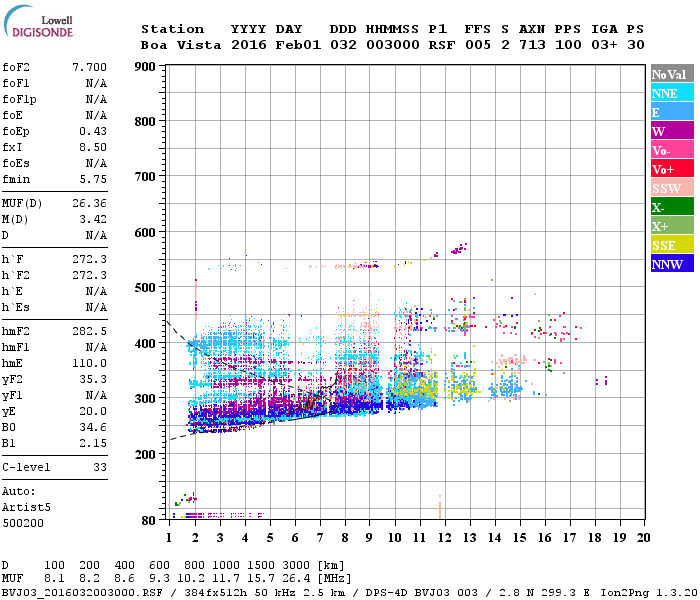
Task: Click the Artist5 auto-scaling label
Action: 26,508
